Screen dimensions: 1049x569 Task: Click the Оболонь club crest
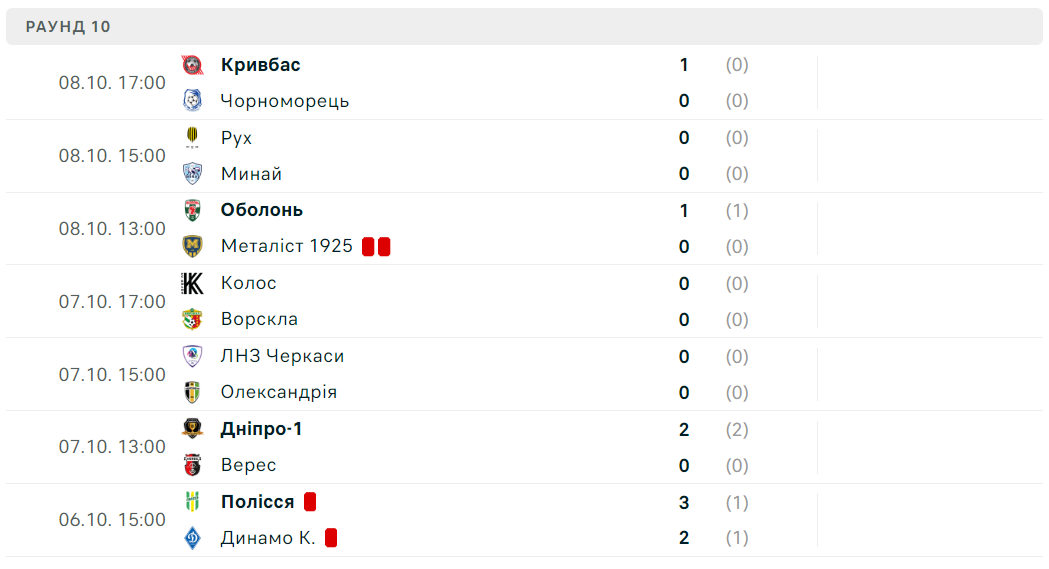(192, 210)
